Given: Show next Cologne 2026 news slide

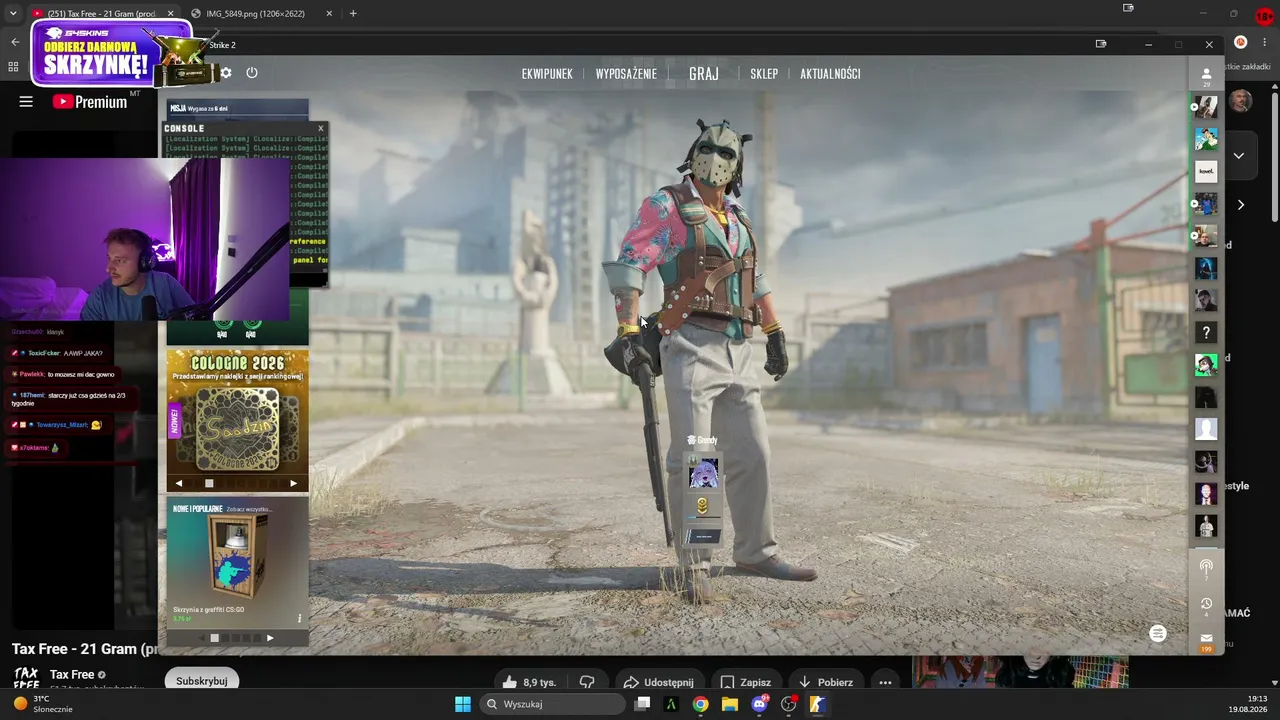Looking at the screenshot, I should coord(293,483).
